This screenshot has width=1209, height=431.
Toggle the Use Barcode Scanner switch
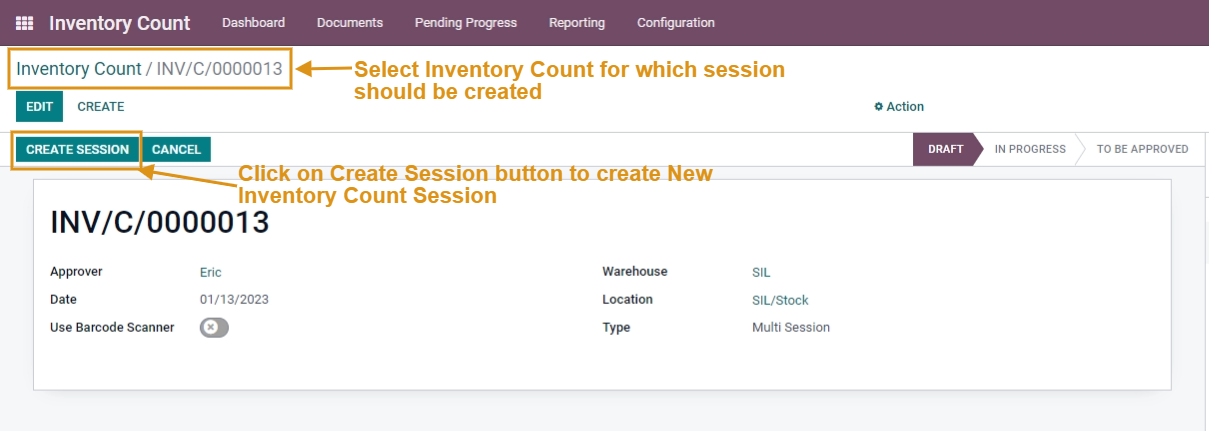[214, 328]
